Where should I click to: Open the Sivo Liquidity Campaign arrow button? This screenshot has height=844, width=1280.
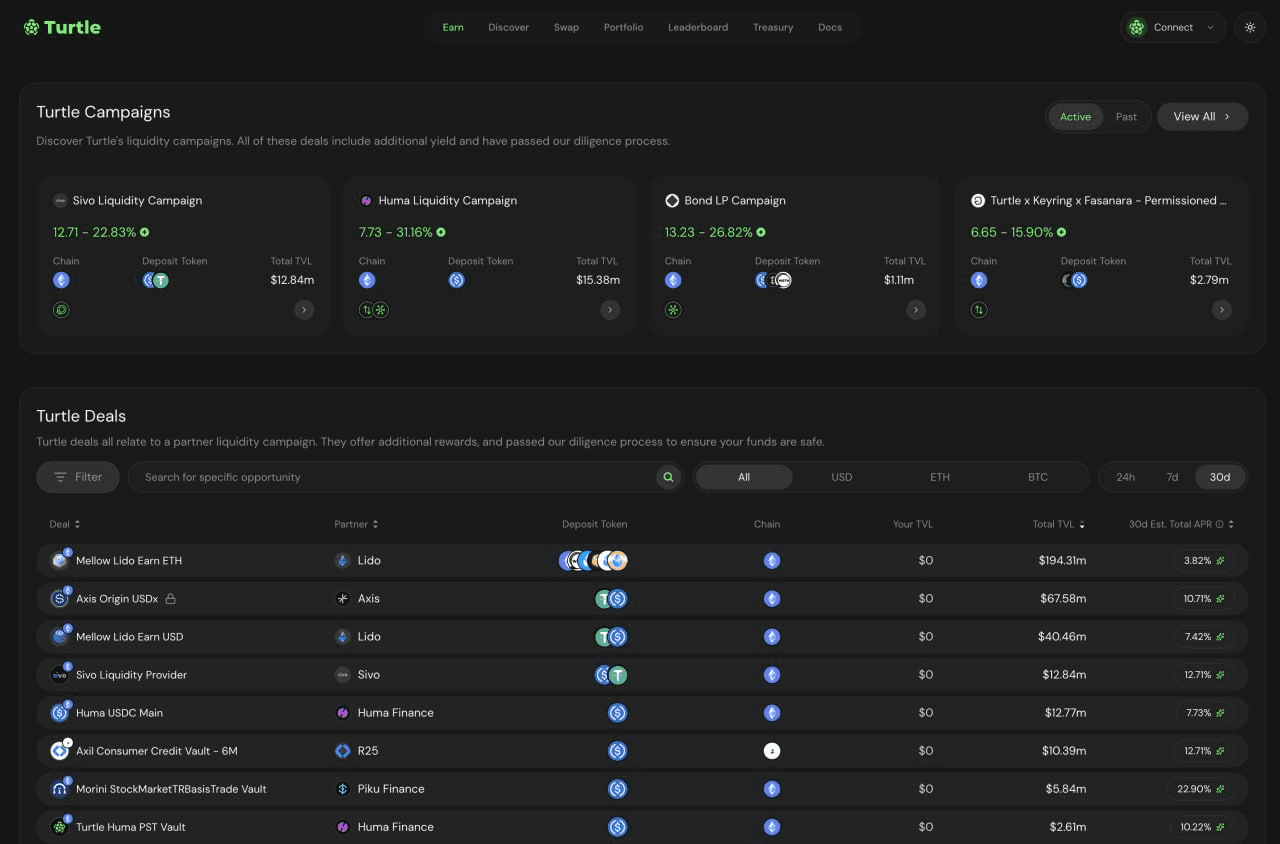(x=304, y=310)
